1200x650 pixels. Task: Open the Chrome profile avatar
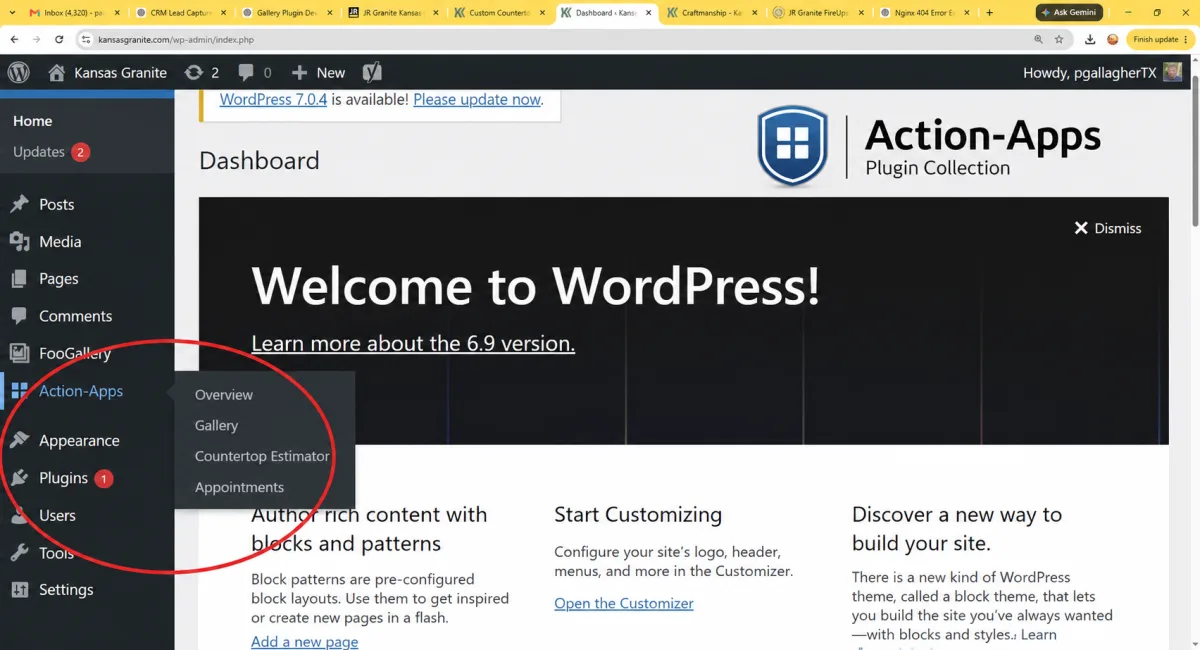[x=1113, y=39]
